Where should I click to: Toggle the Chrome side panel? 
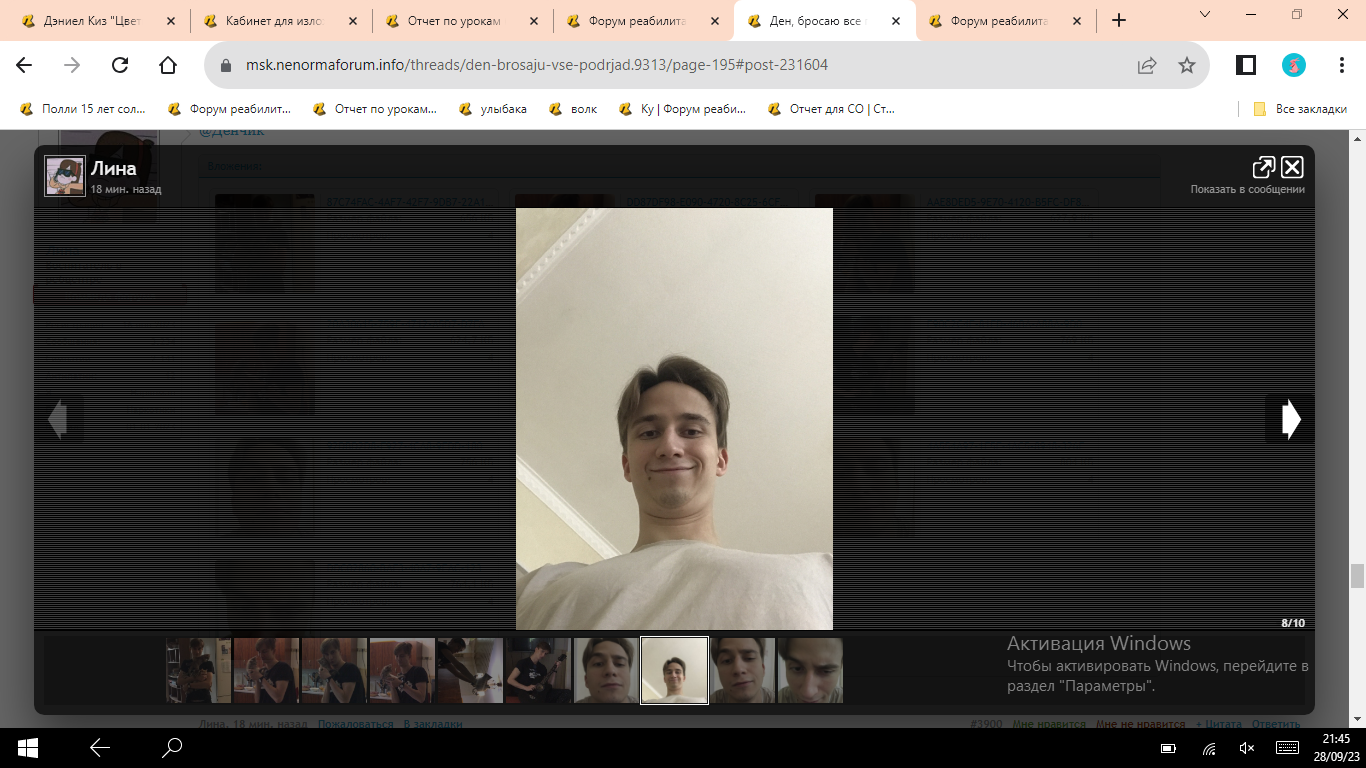(x=1246, y=65)
